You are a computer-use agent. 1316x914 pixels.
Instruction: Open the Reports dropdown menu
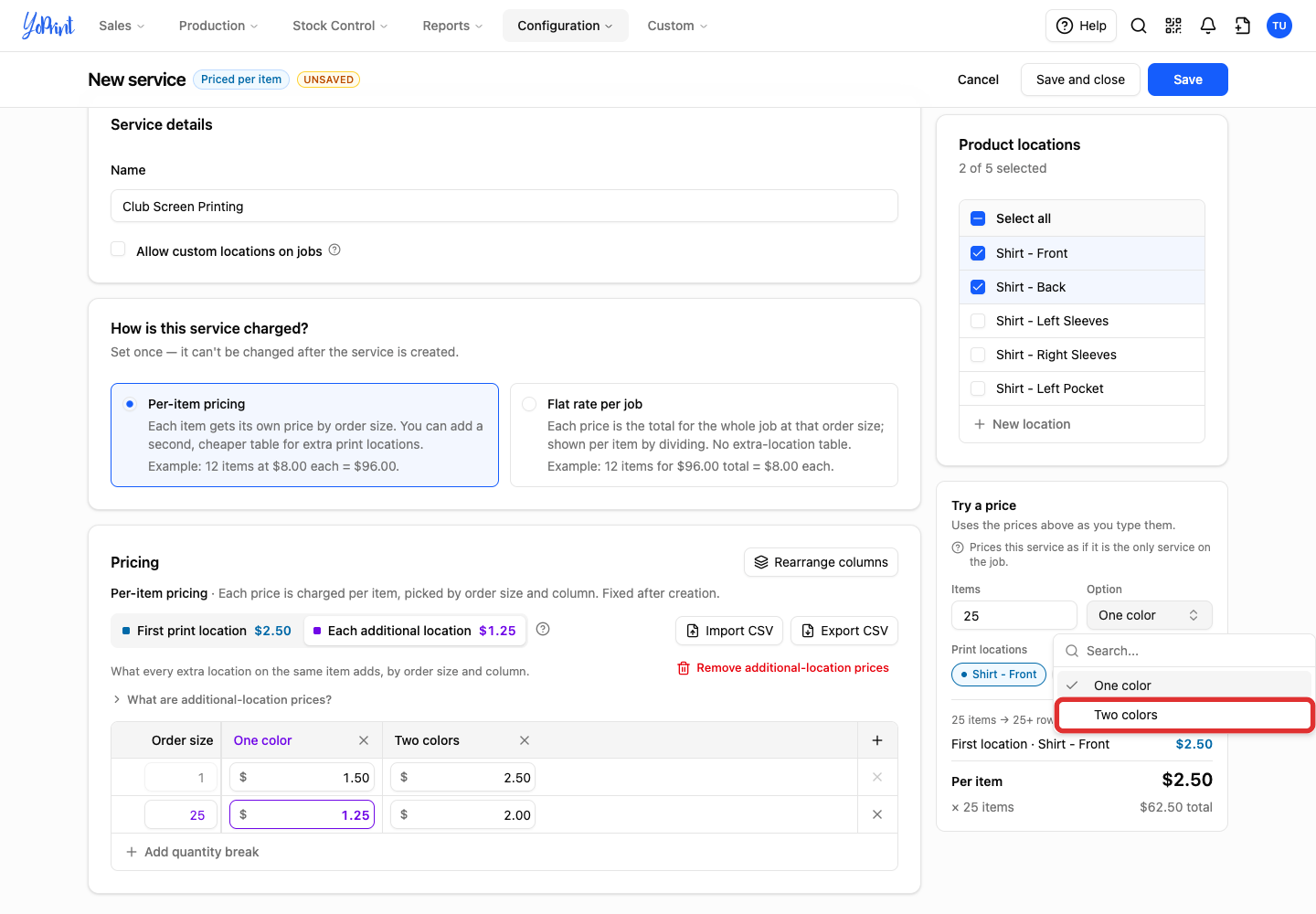(x=452, y=26)
